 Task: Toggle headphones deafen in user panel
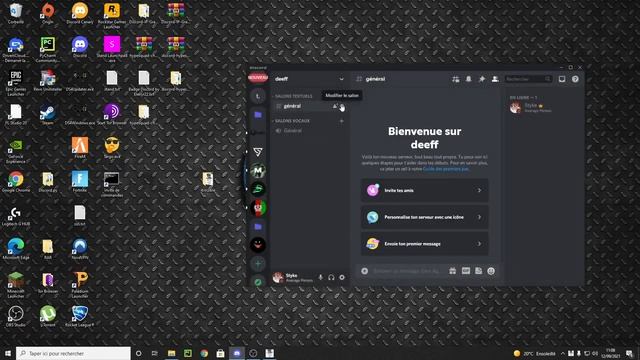(331, 278)
